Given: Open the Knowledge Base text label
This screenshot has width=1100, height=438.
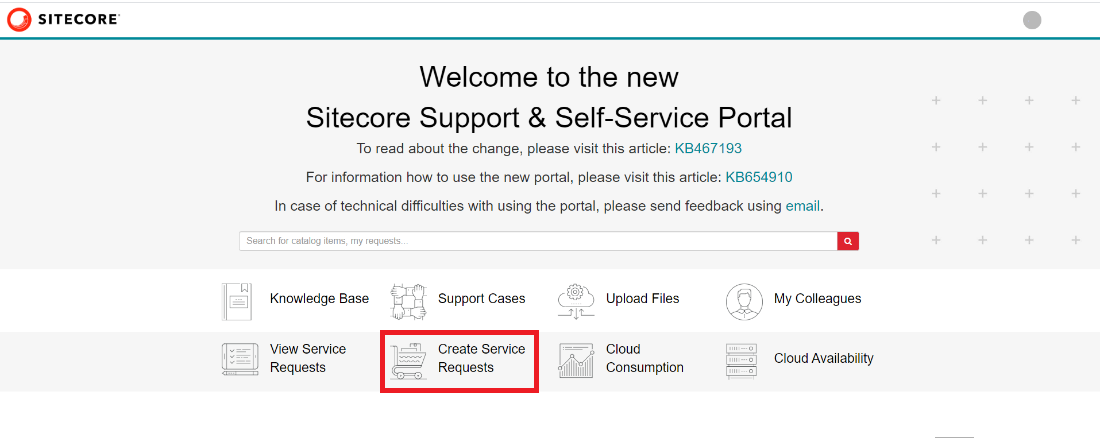Looking at the screenshot, I should (319, 299).
